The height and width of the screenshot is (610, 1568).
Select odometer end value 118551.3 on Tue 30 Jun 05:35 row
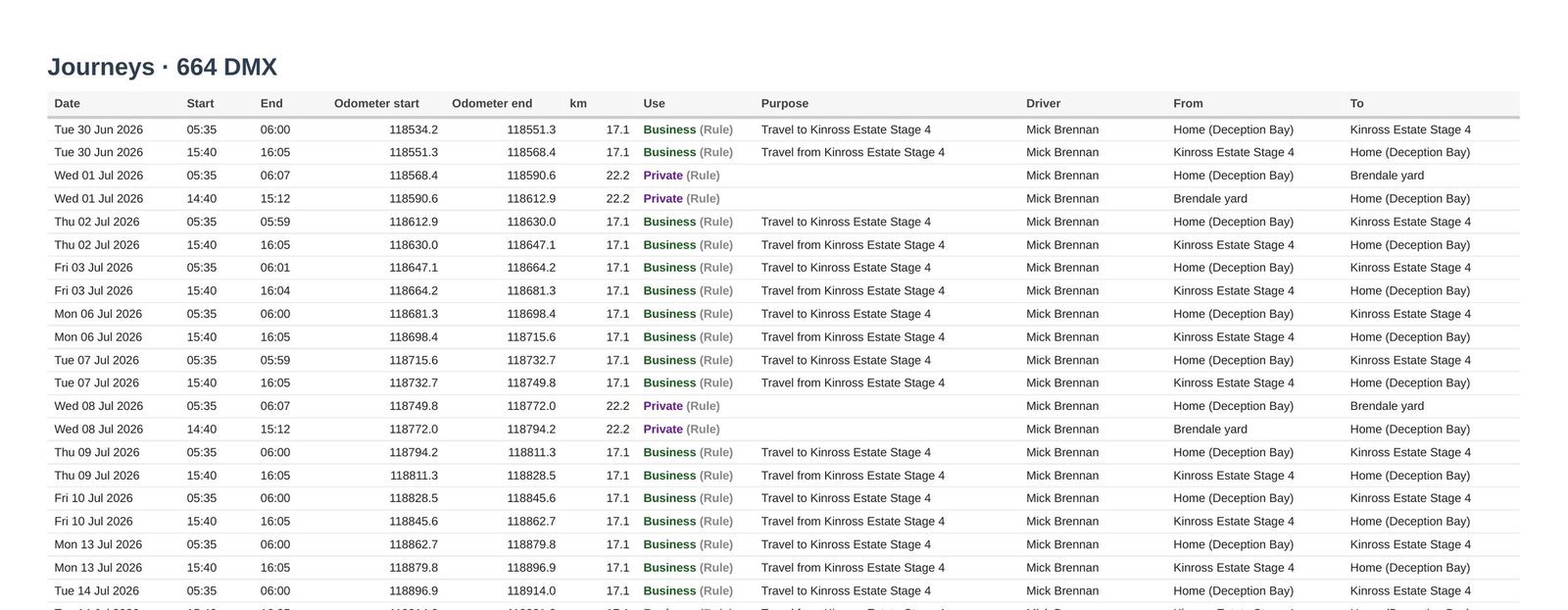click(531, 129)
